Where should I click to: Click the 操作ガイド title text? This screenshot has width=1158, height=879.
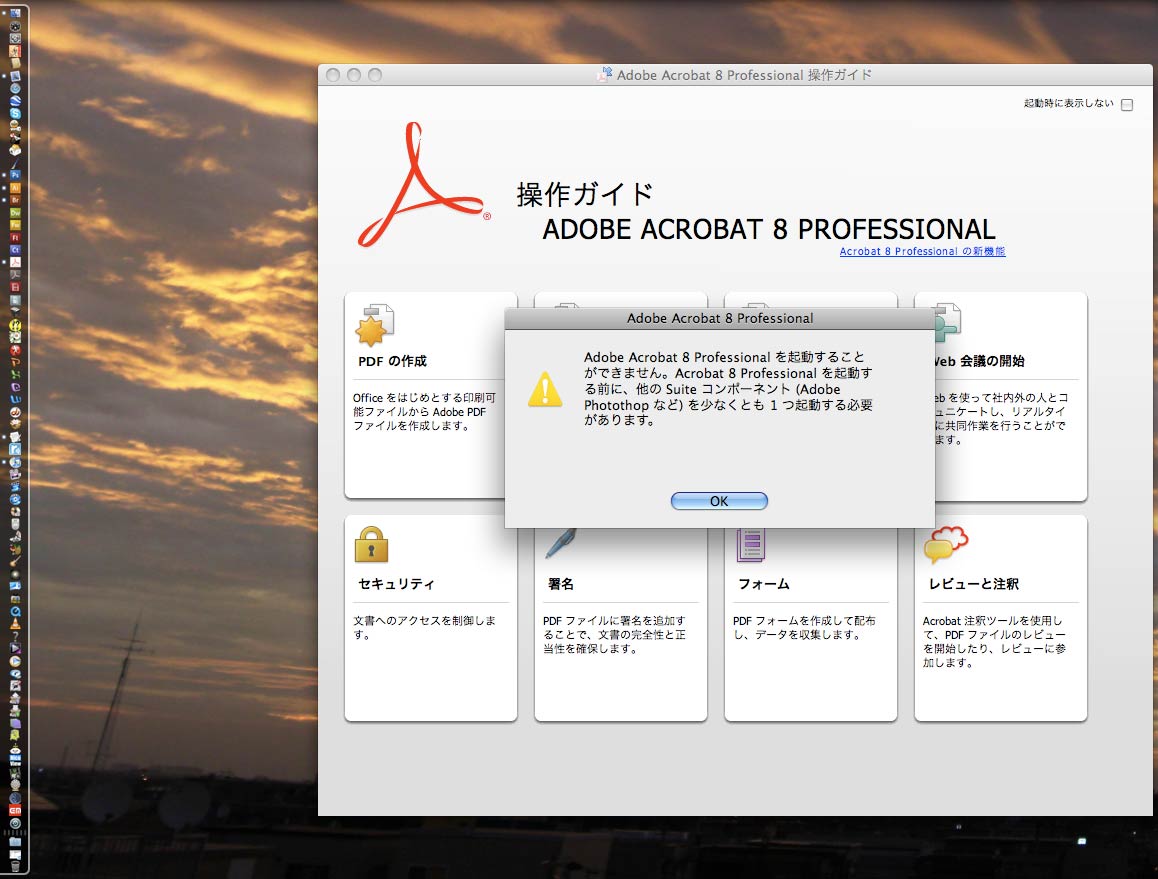(x=585, y=194)
